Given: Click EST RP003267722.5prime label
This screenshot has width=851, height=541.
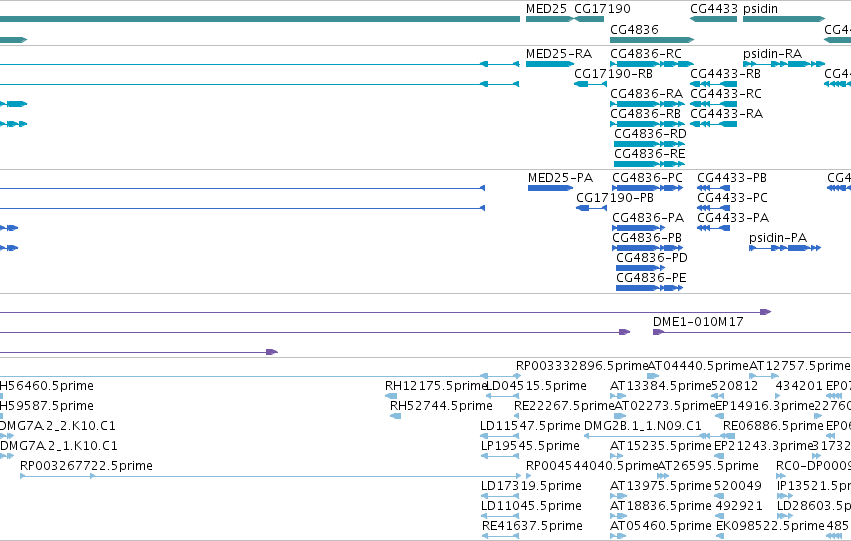Looking at the screenshot, I should [86, 466].
